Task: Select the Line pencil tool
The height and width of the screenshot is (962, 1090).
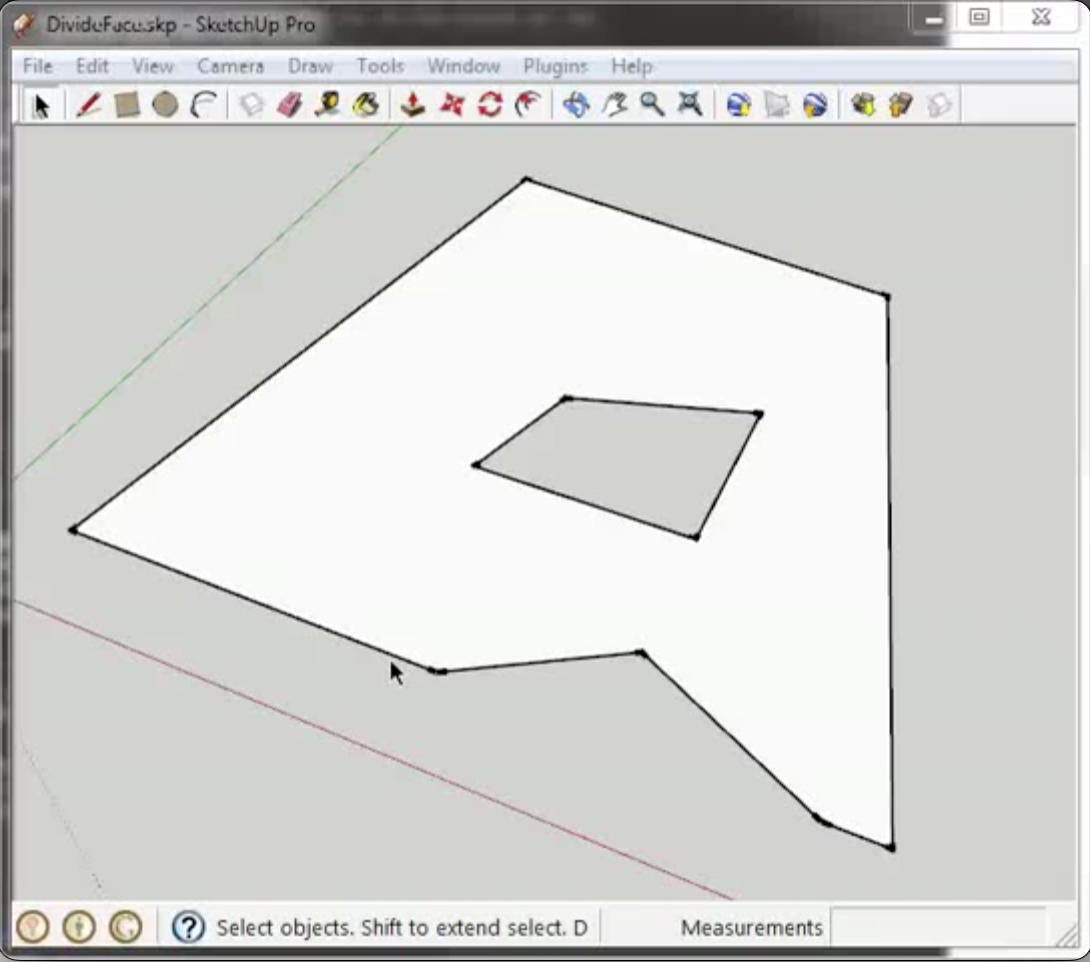Action: click(88, 105)
